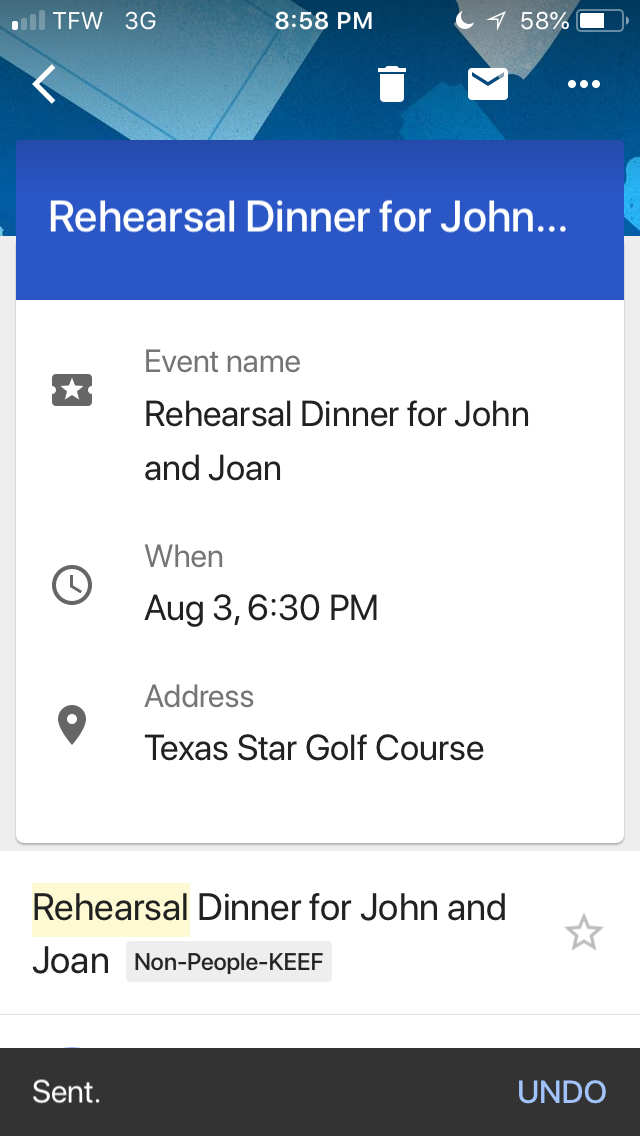Mark email as unread envelope icon
This screenshot has height=1136, width=640.
pyautogui.click(x=488, y=84)
